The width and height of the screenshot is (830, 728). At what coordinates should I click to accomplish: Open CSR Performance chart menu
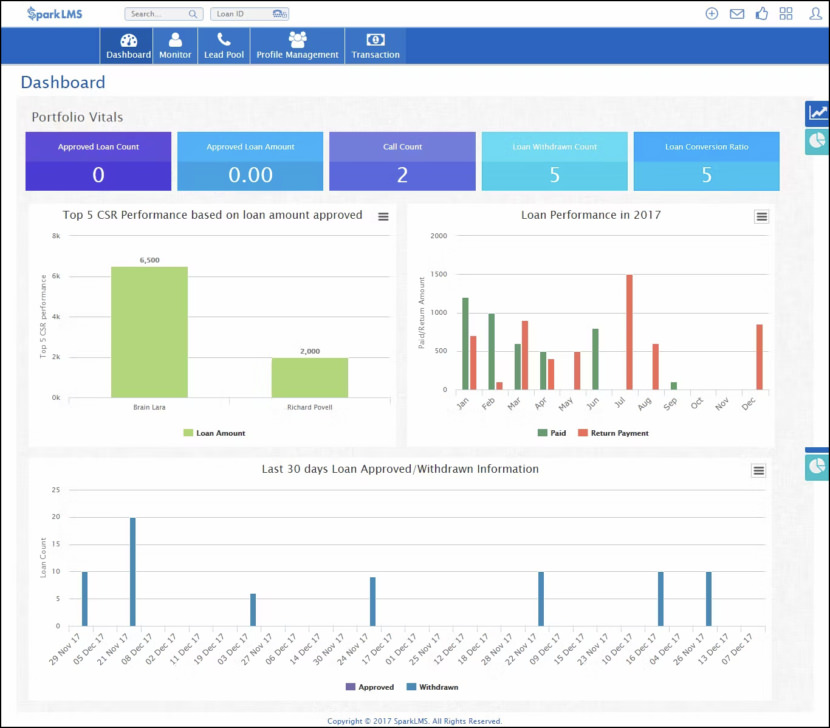pos(383,217)
